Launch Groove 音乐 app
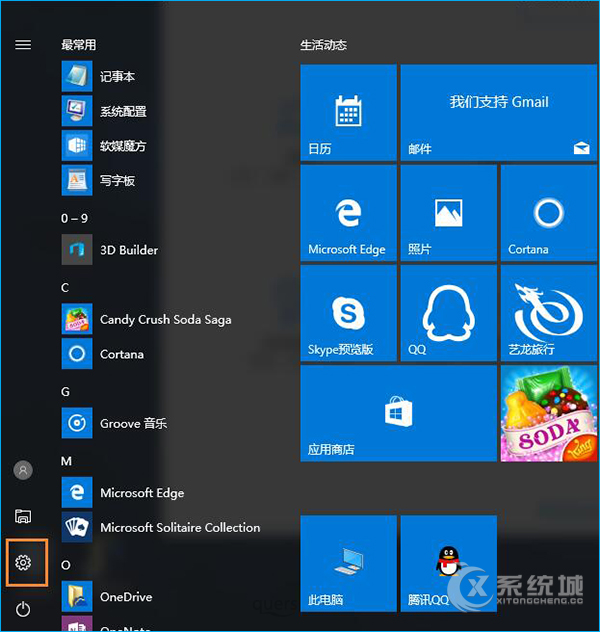This screenshot has width=600, height=632. [x=114, y=423]
